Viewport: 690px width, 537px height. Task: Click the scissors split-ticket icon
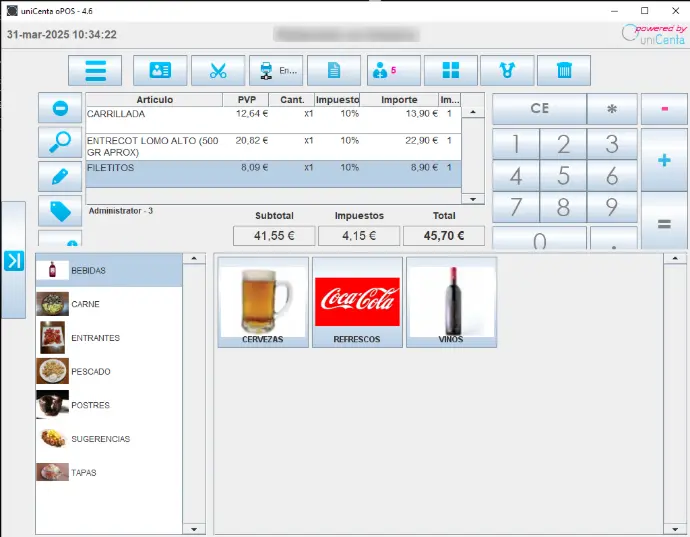point(218,71)
